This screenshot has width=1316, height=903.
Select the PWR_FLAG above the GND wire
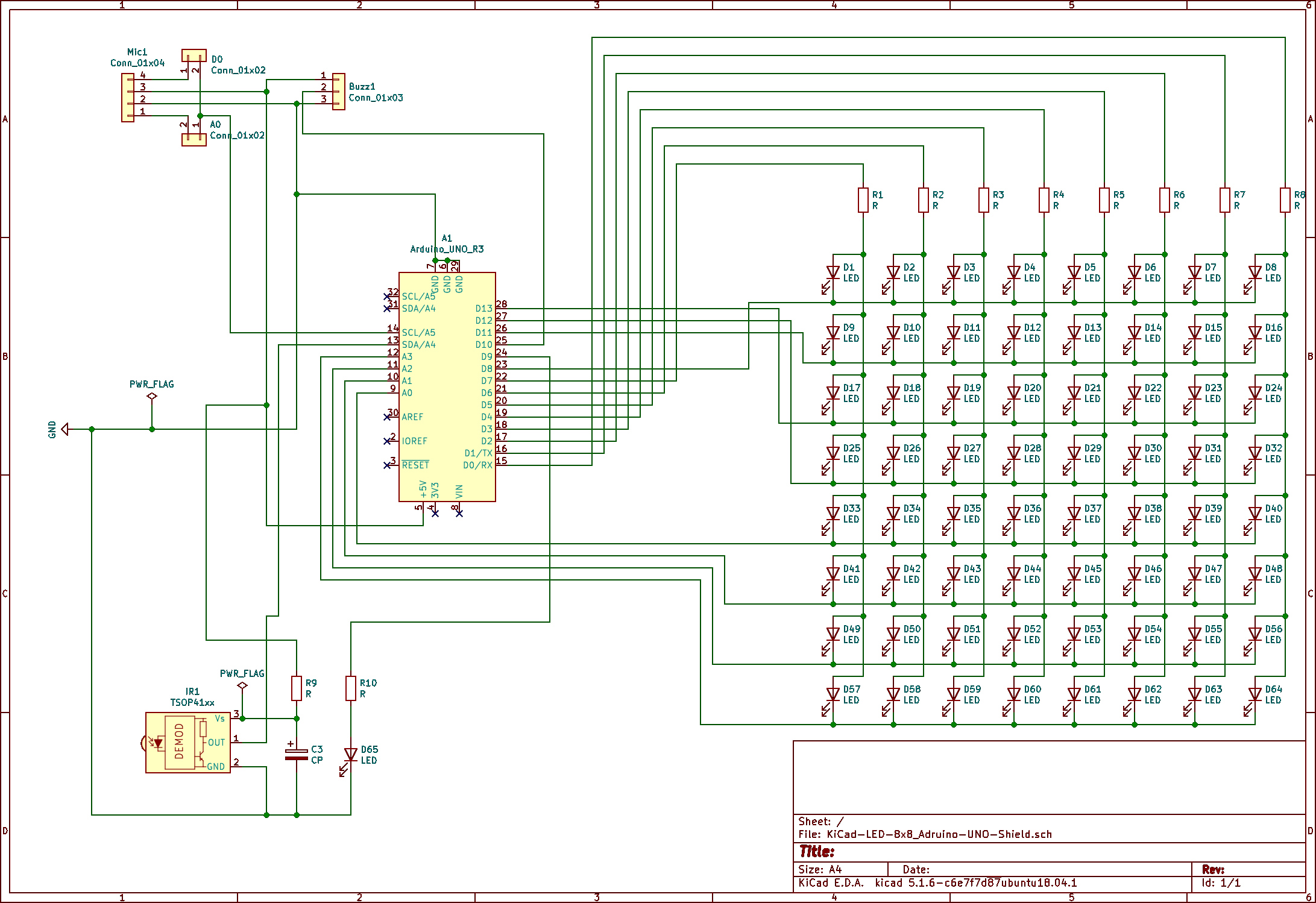pos(152,396)
